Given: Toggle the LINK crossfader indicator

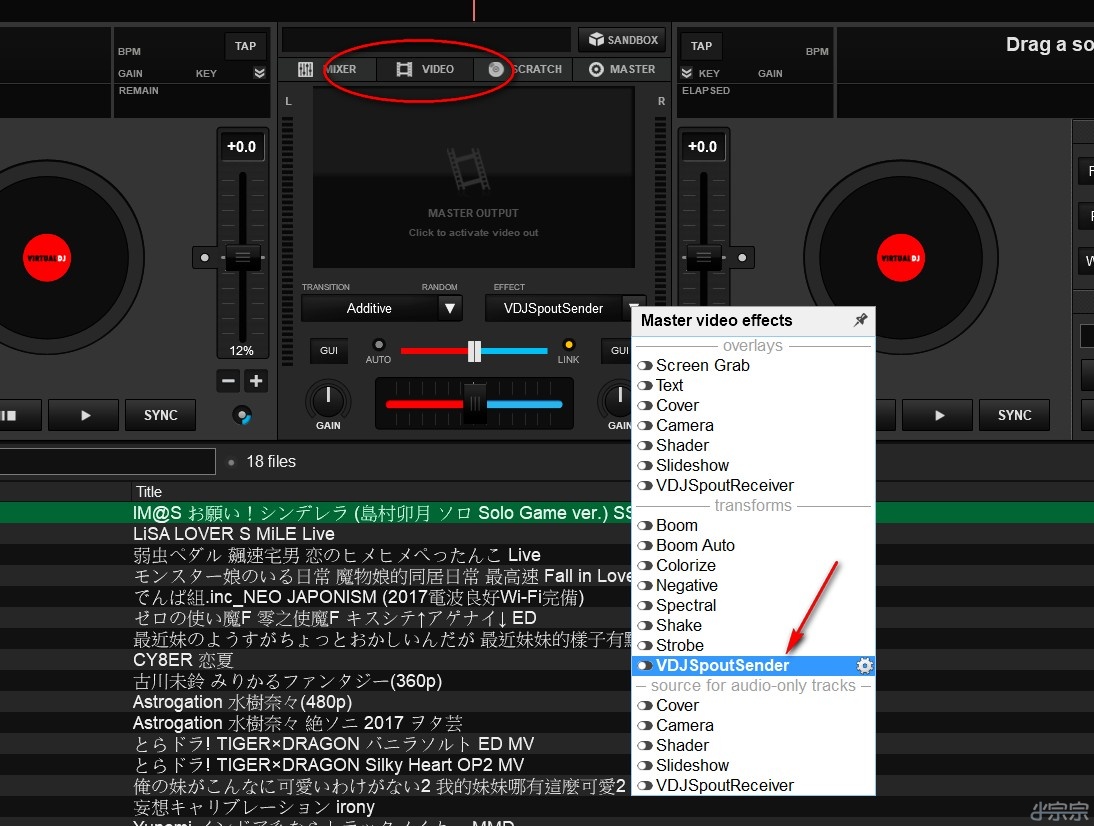Looking at the screenshot, I should [x=569, y=345].
